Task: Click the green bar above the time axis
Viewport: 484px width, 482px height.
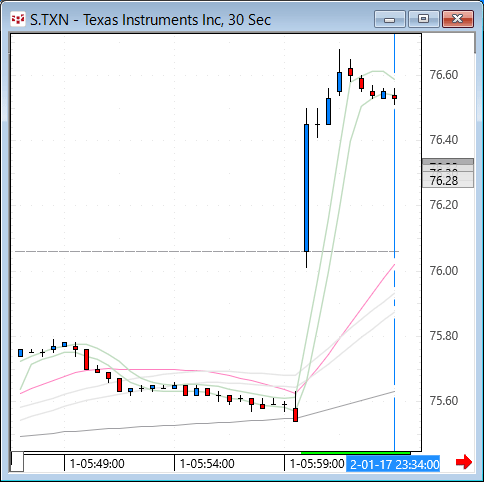Action: pyautogui.click(x=356, y=453)
